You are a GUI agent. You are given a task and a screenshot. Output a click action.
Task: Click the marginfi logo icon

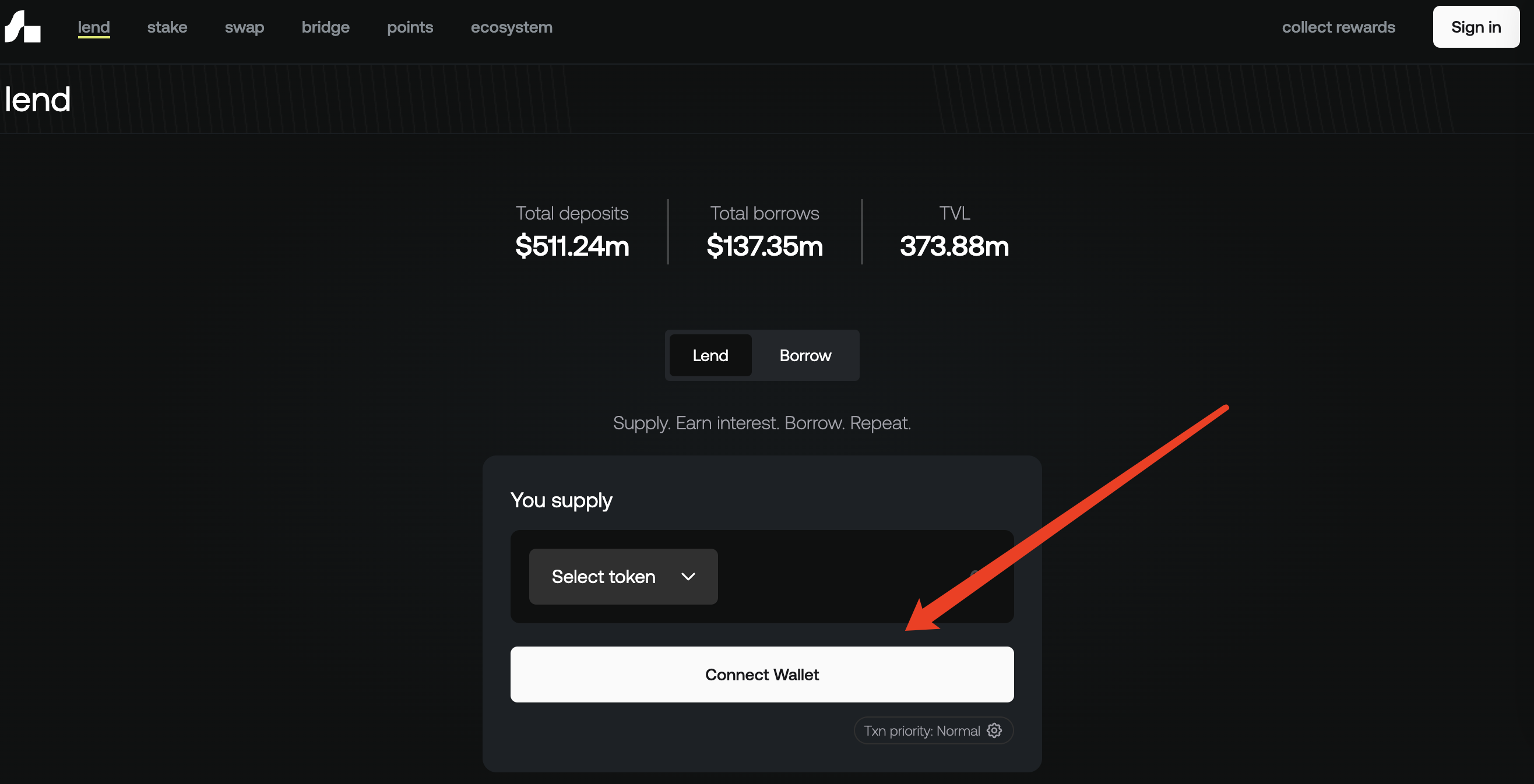click(x=23, y=27)
